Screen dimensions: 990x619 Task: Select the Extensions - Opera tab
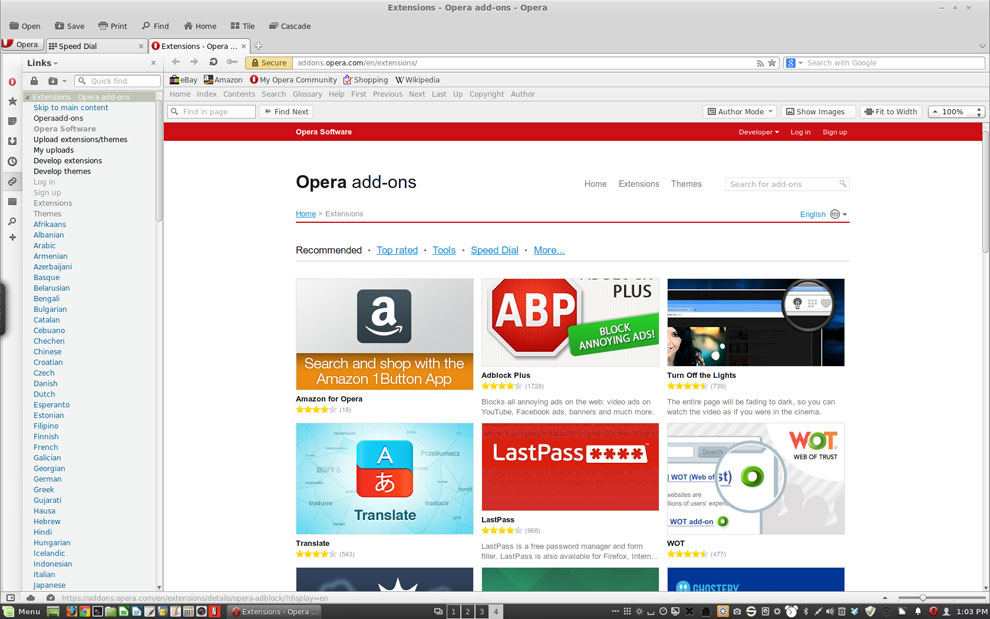[x=199, y=46]
